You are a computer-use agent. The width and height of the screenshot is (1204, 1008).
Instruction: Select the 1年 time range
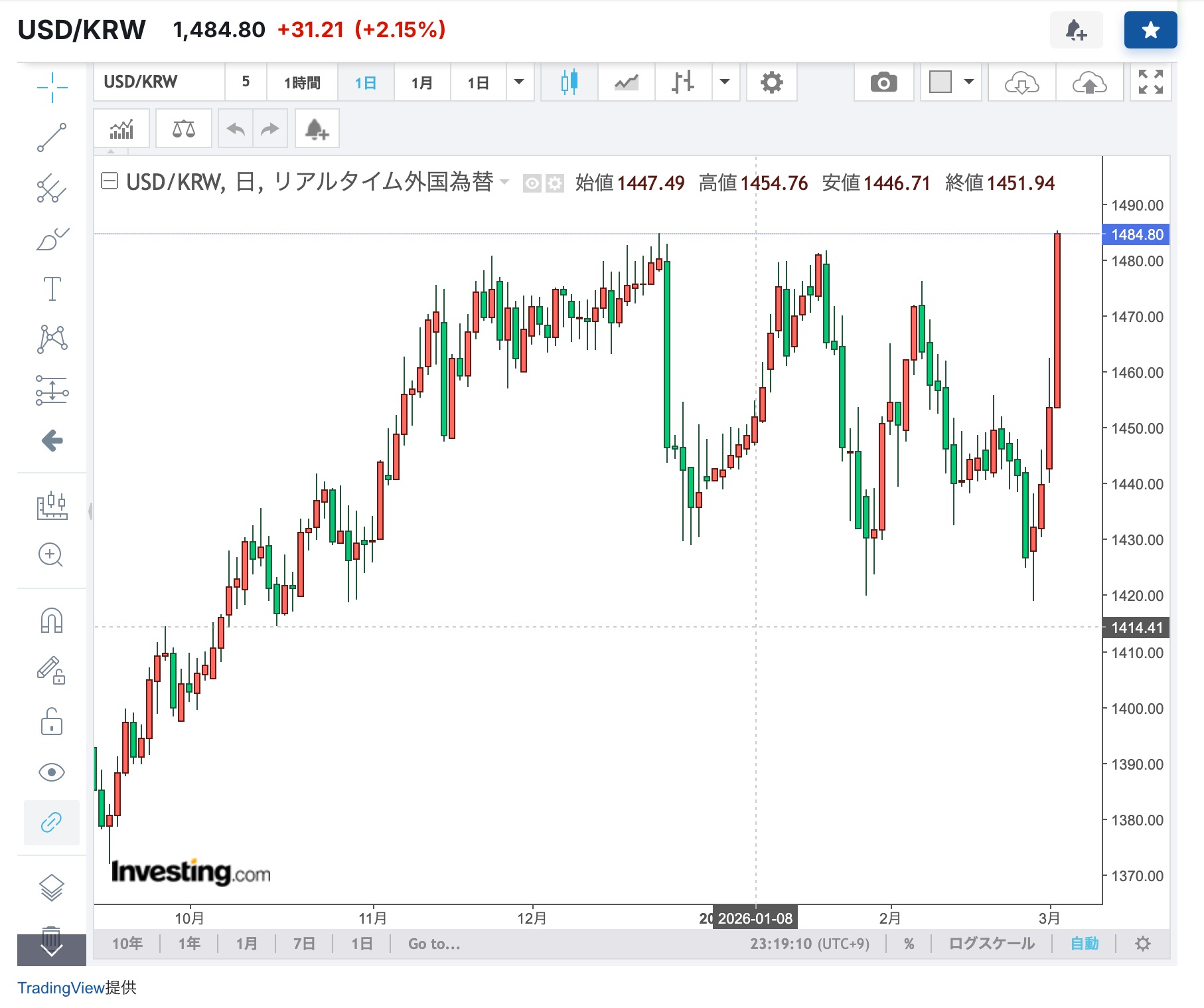pos(189,944)
